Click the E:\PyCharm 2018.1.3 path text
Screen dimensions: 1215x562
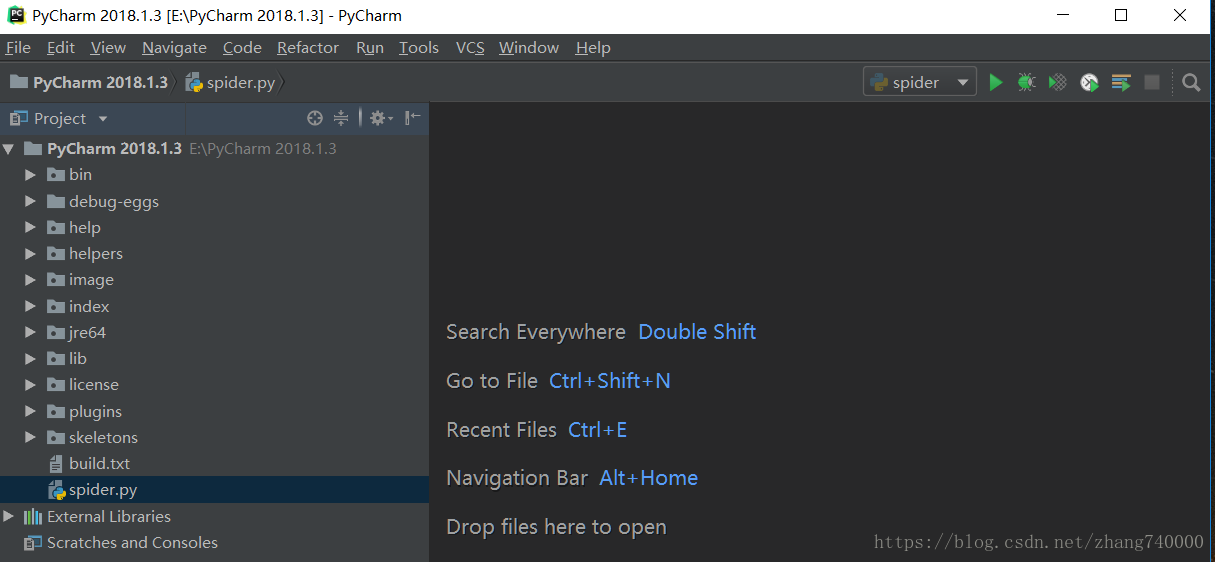[x=263, y=149]
